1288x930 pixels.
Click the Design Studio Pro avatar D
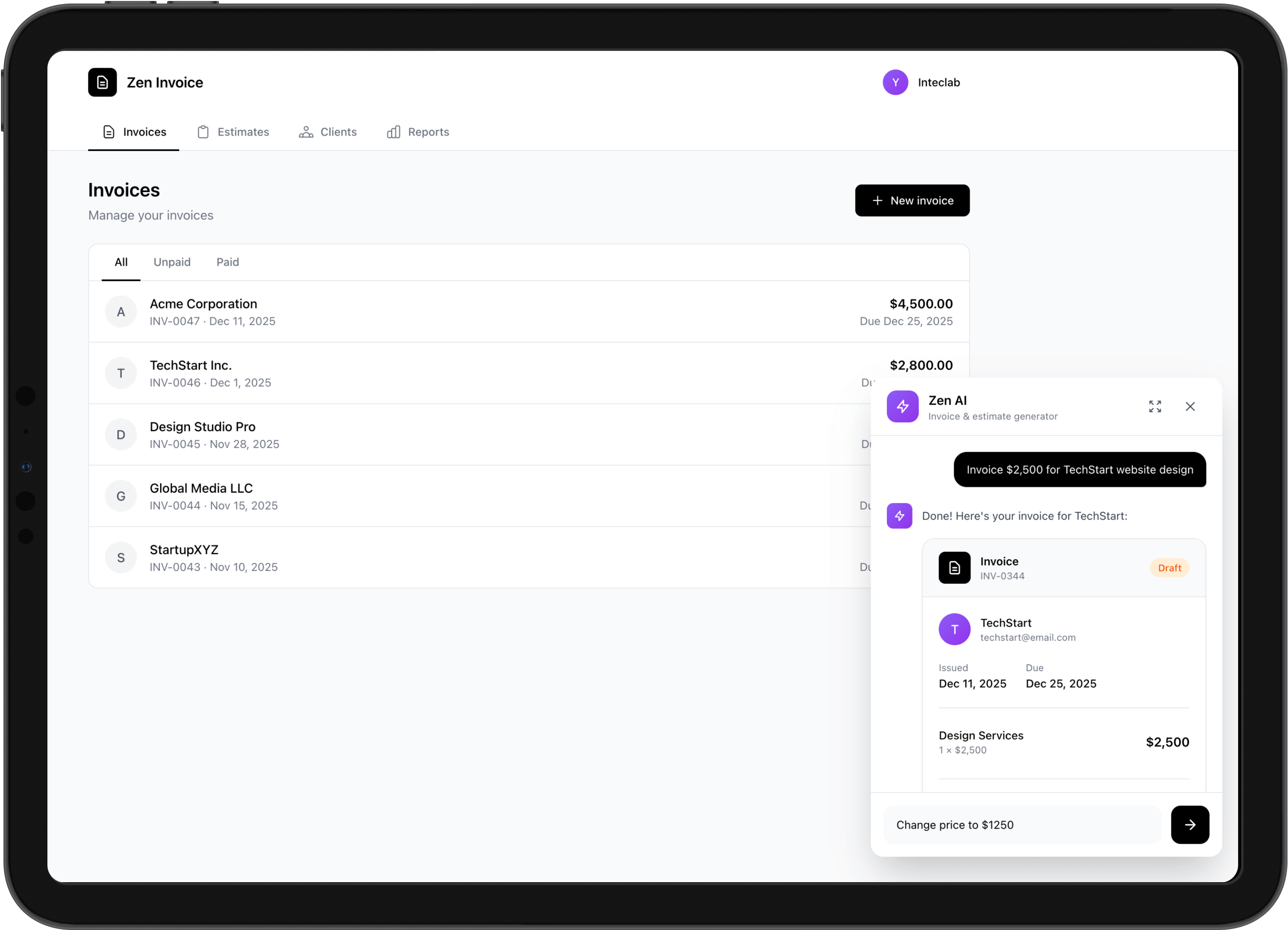pos(121,435)
